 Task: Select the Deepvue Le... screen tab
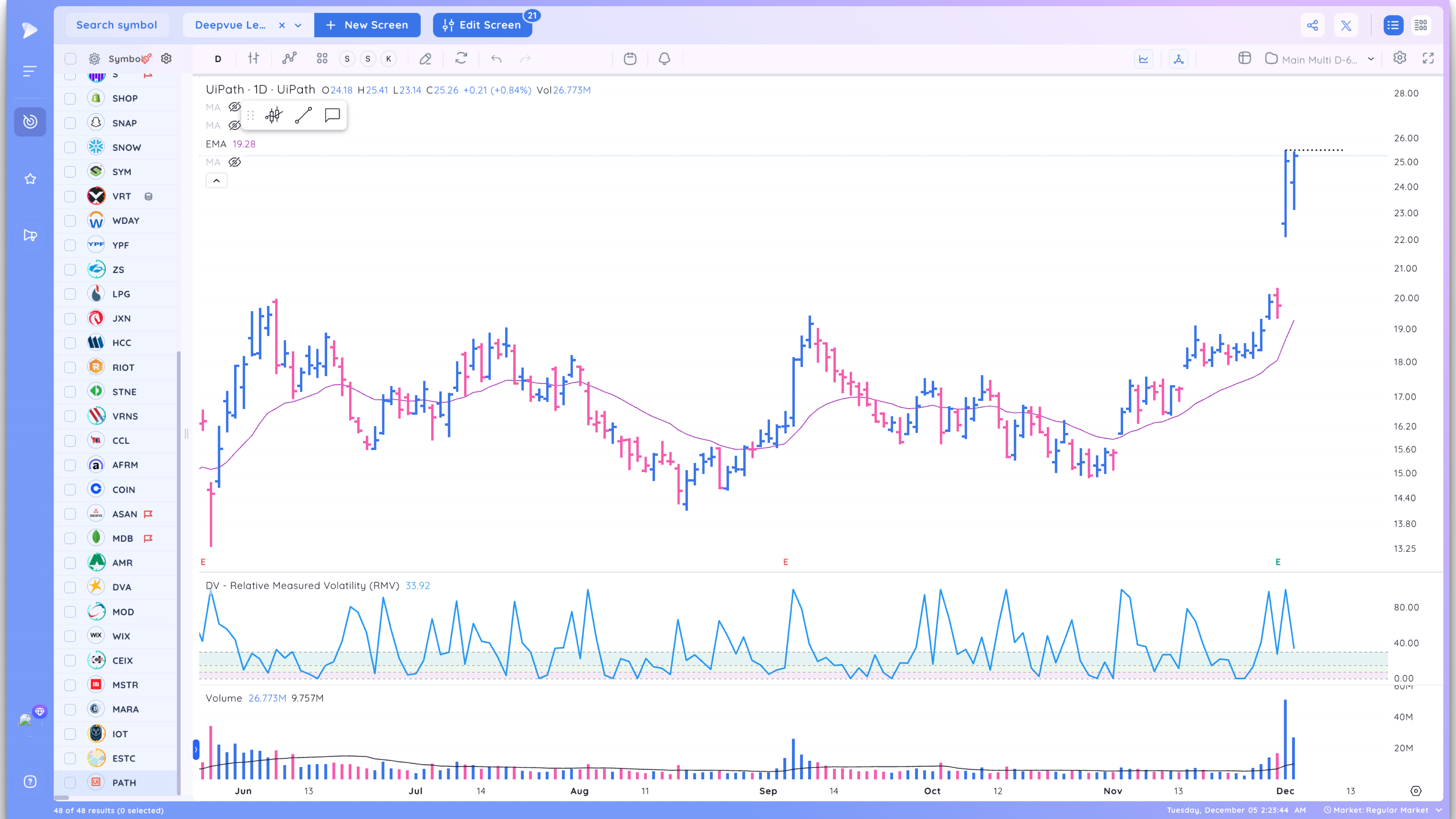click(x=230, y=25)
